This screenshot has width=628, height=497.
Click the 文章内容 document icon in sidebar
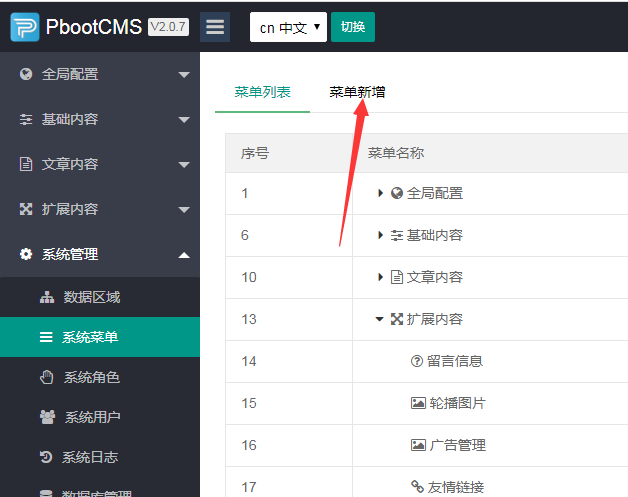26,164
